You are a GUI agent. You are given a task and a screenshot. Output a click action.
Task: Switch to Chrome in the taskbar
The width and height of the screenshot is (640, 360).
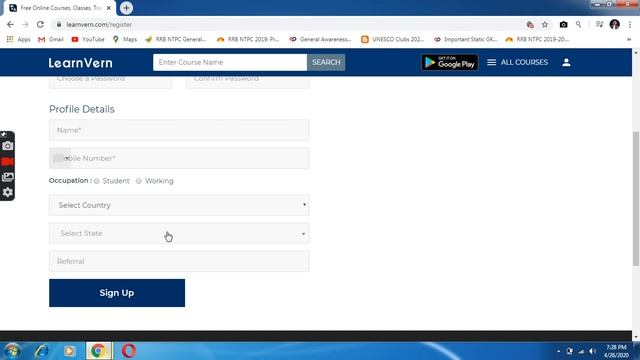pyautogui.click(x=98, y=351)
